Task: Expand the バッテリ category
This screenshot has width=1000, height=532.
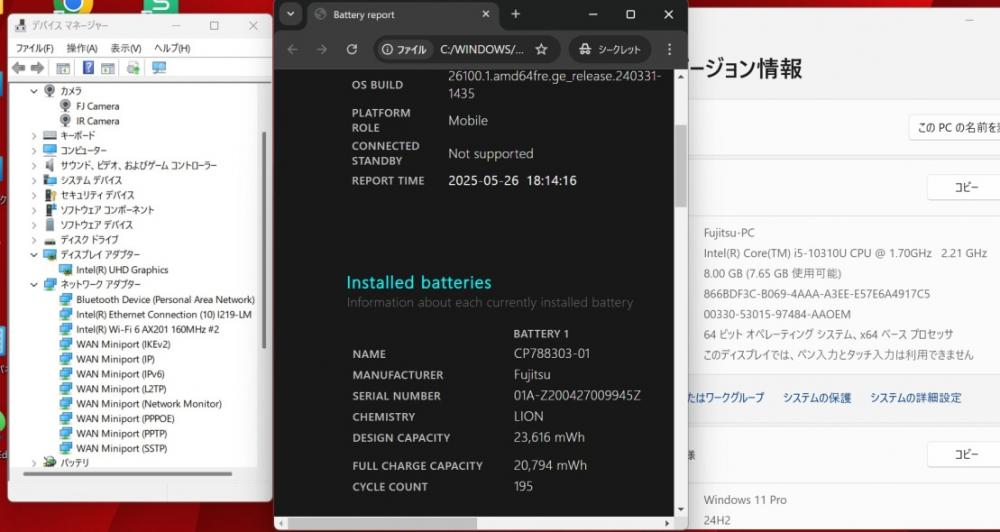Action: [x=34, y=463]
